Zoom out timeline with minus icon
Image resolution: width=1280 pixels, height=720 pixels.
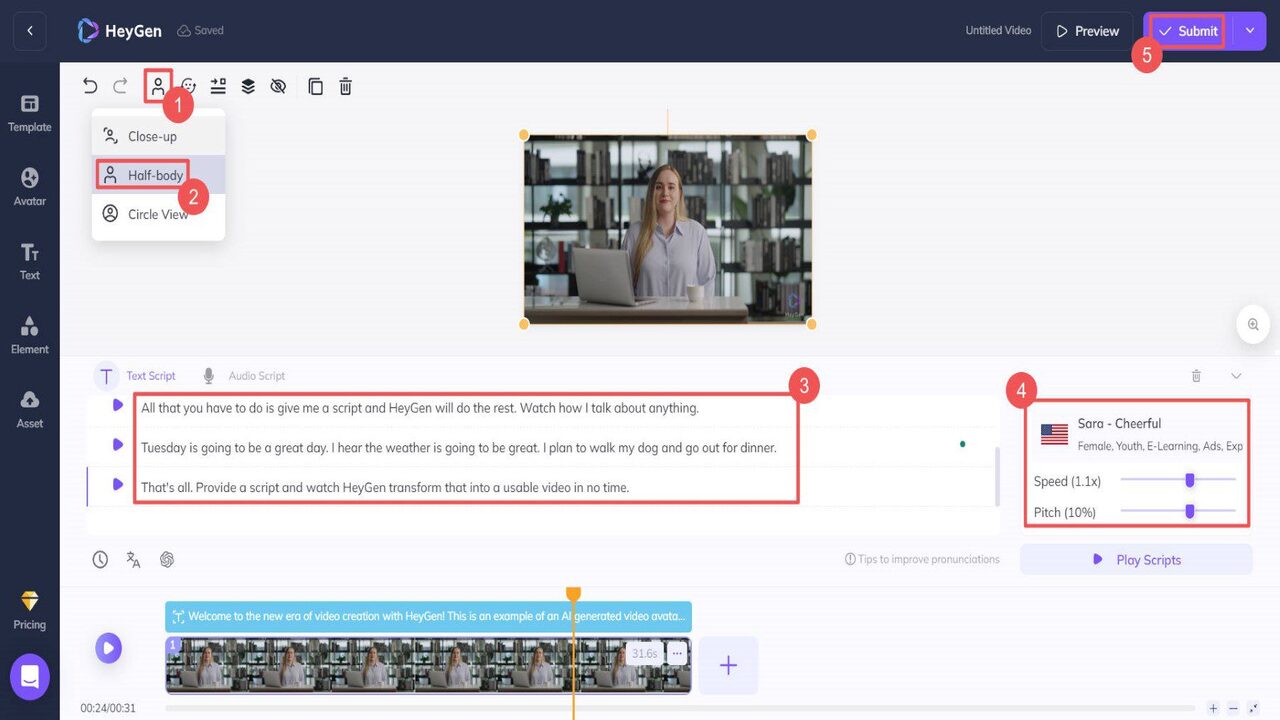(x=1233, y=708)
